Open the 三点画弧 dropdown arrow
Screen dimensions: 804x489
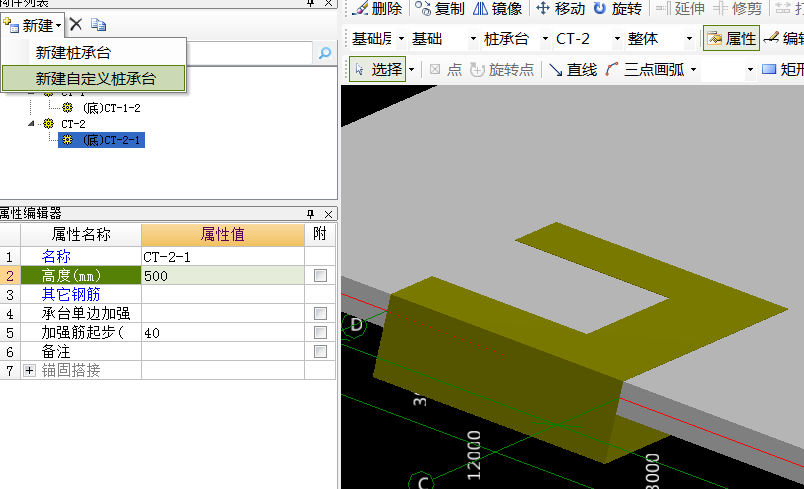point(693,70)
